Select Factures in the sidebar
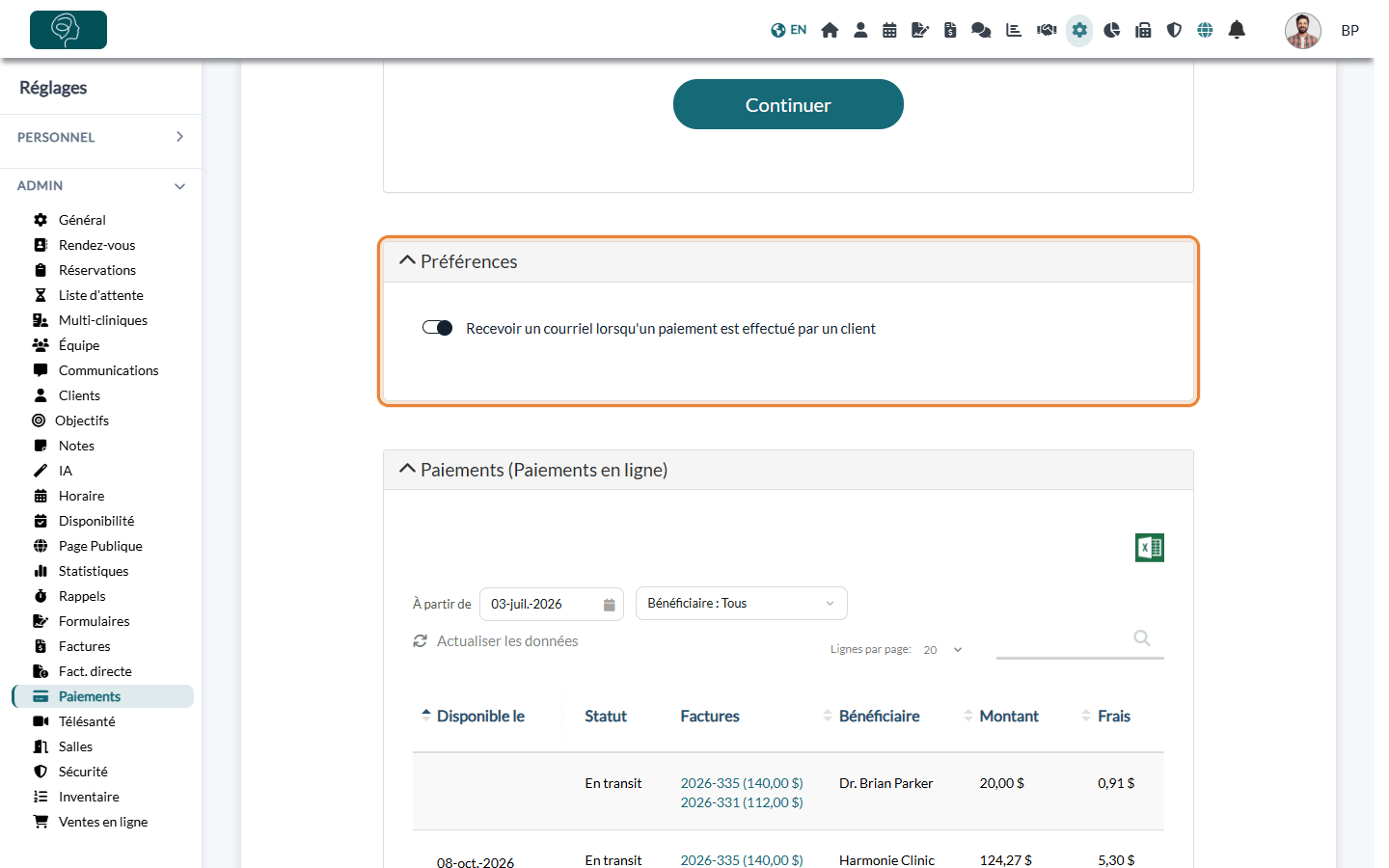 tap(84, 646)
